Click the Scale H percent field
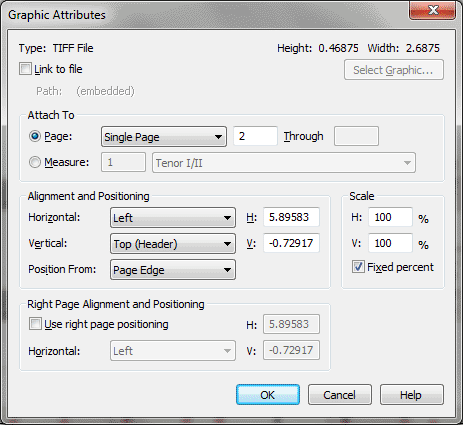Viewport: 463px width, 425px height. click(390, 217)
